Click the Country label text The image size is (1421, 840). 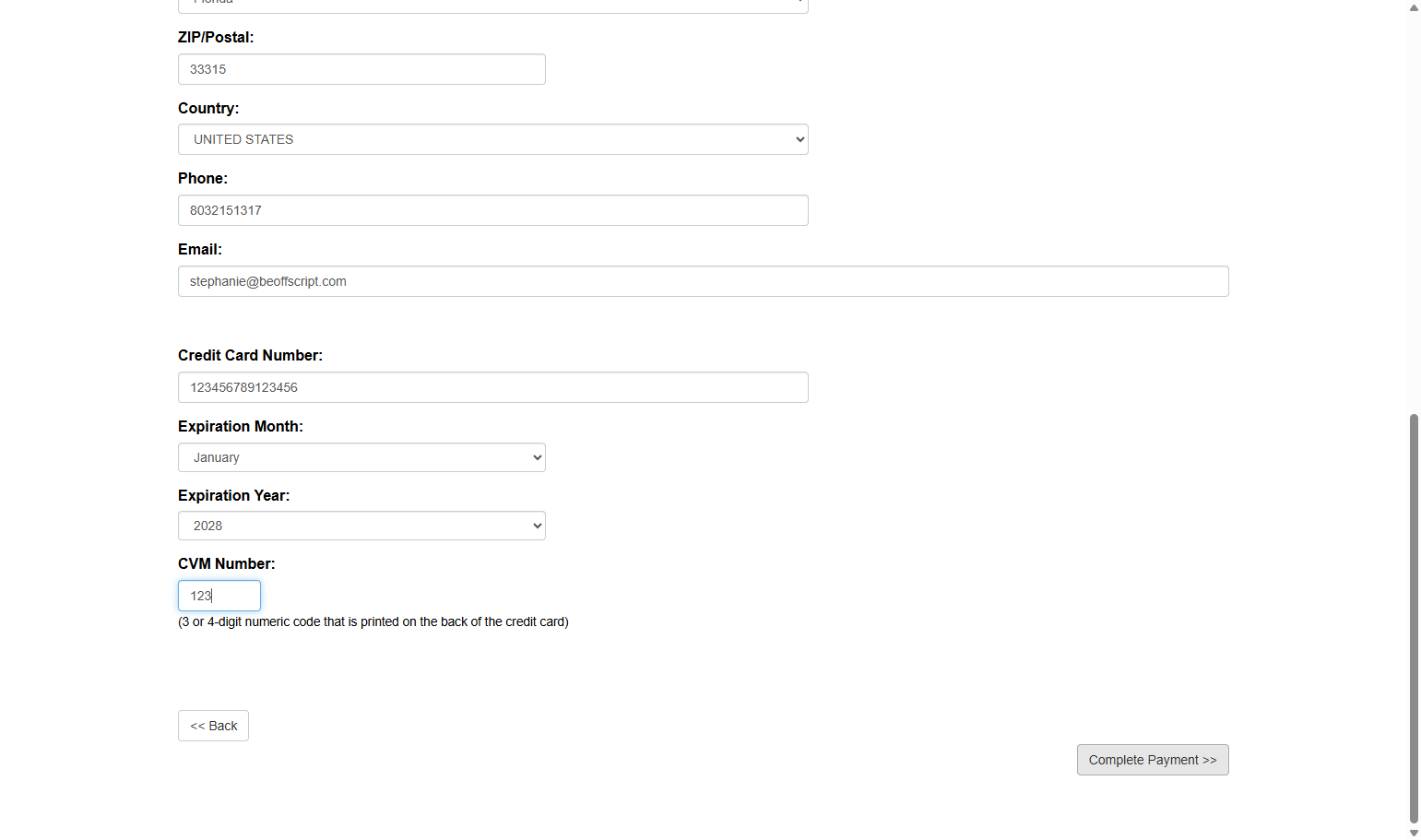208,108
